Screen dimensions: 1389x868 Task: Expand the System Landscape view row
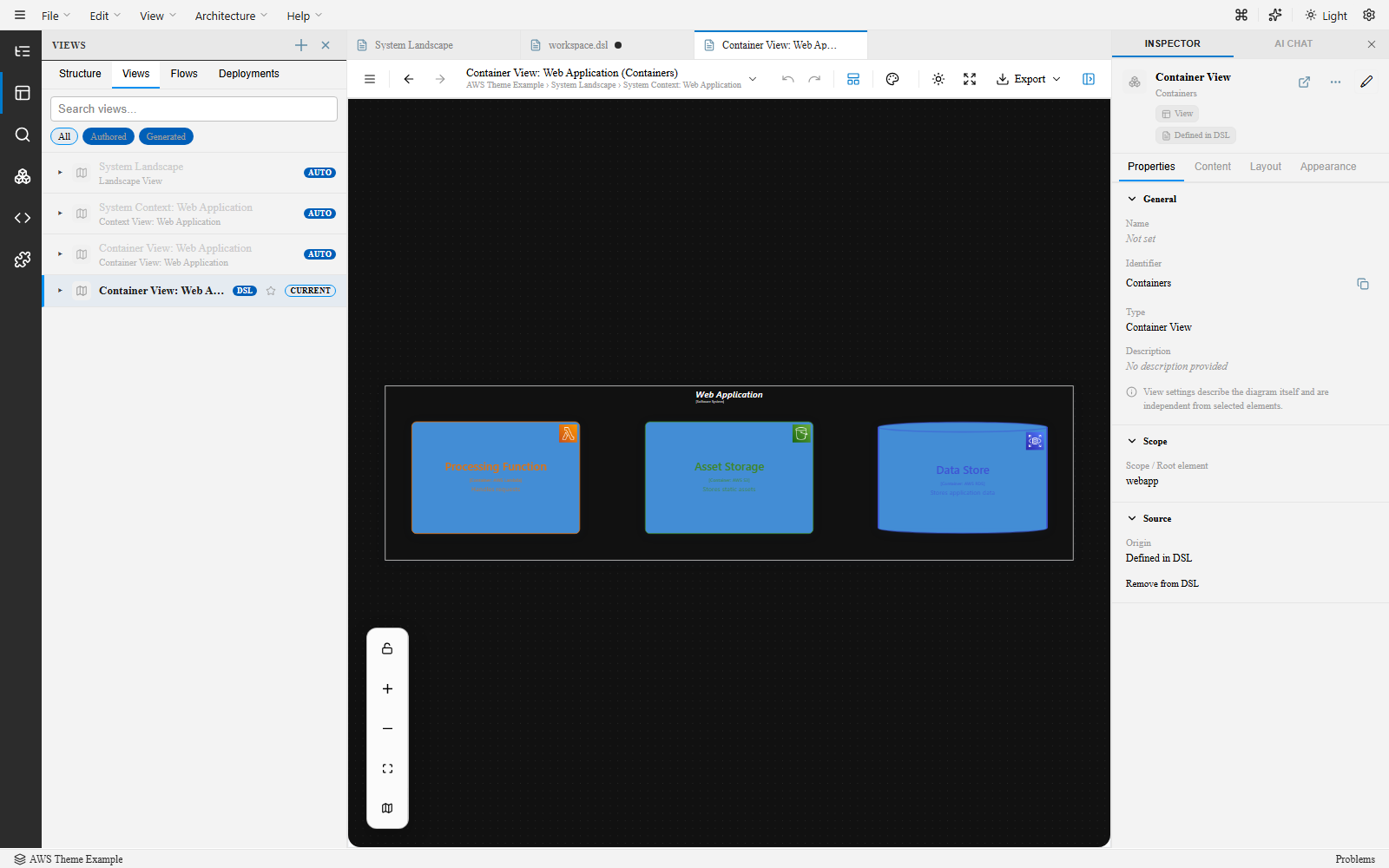(x=60, y=173)
